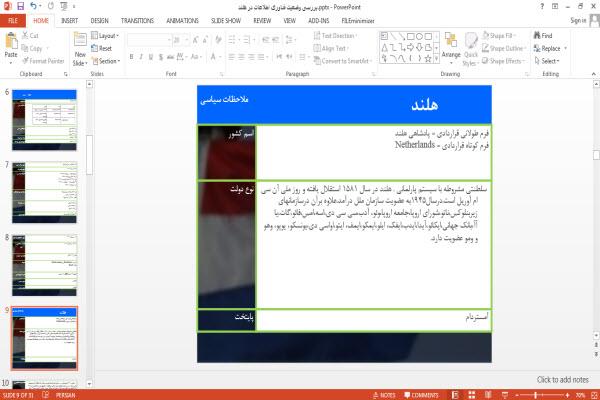Click the bullets list icon
600x400 pixels.
coord(233,40)
